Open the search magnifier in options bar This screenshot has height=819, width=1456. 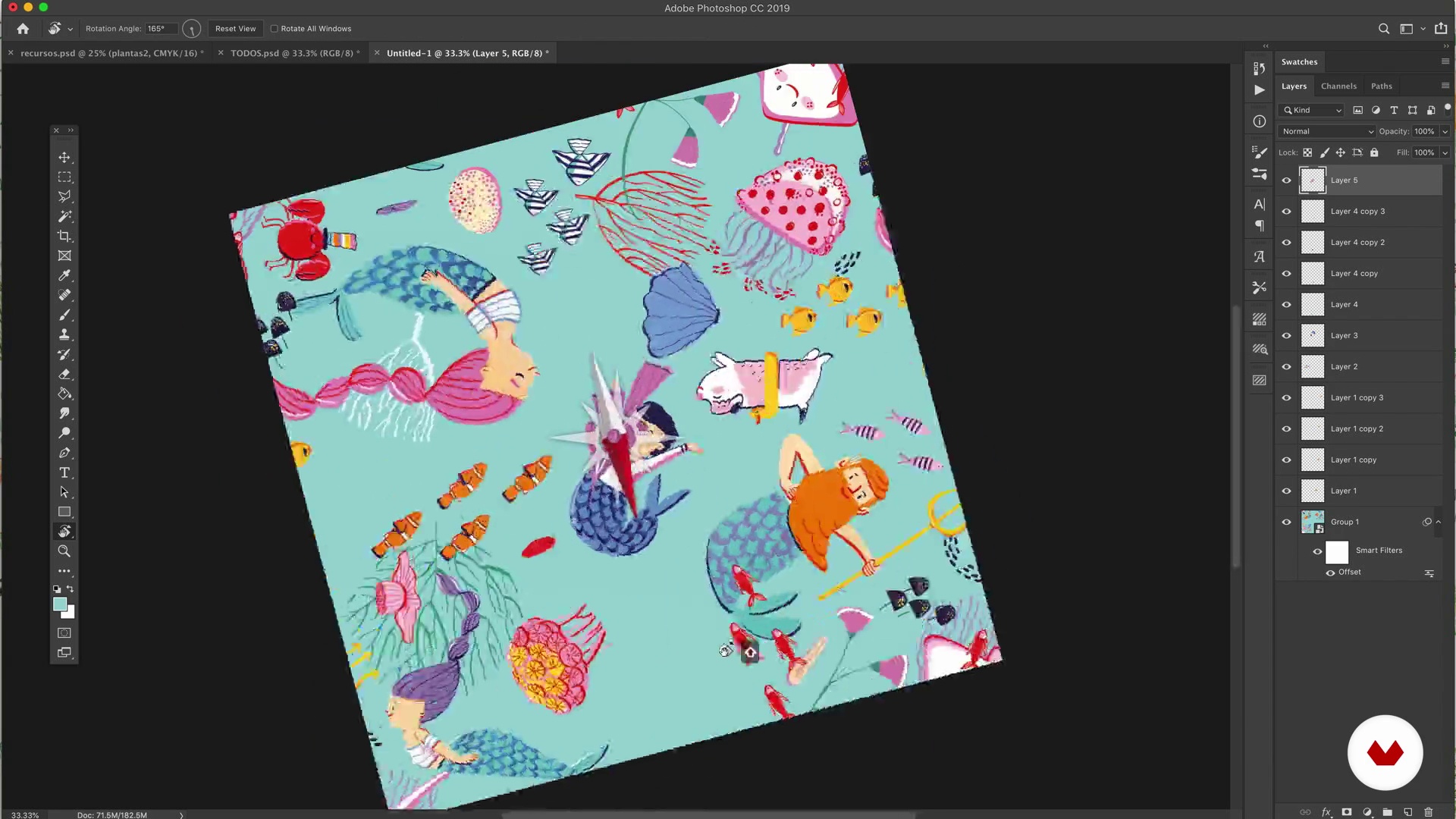tap(1384, 29)
